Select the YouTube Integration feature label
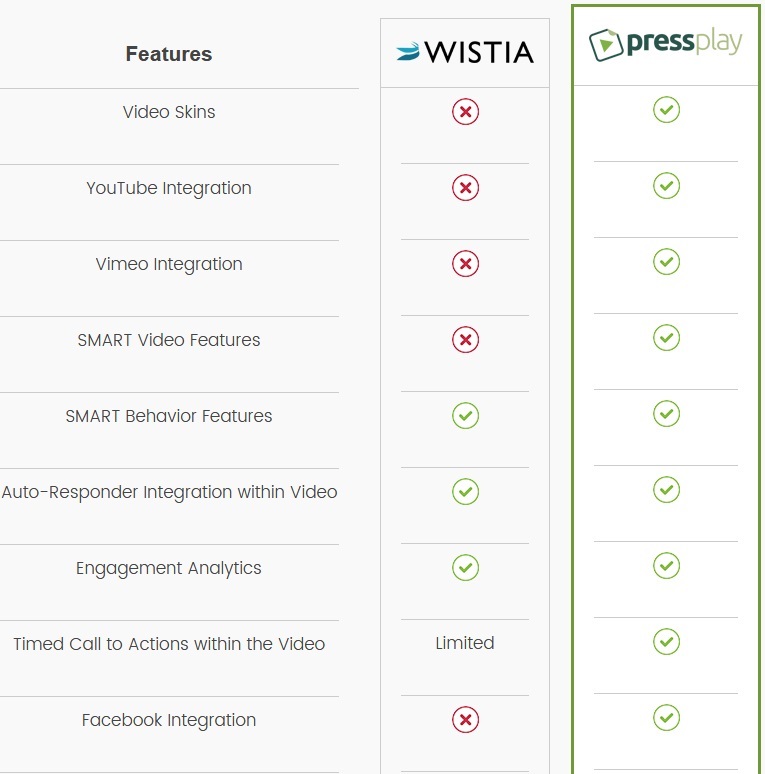 169,188
